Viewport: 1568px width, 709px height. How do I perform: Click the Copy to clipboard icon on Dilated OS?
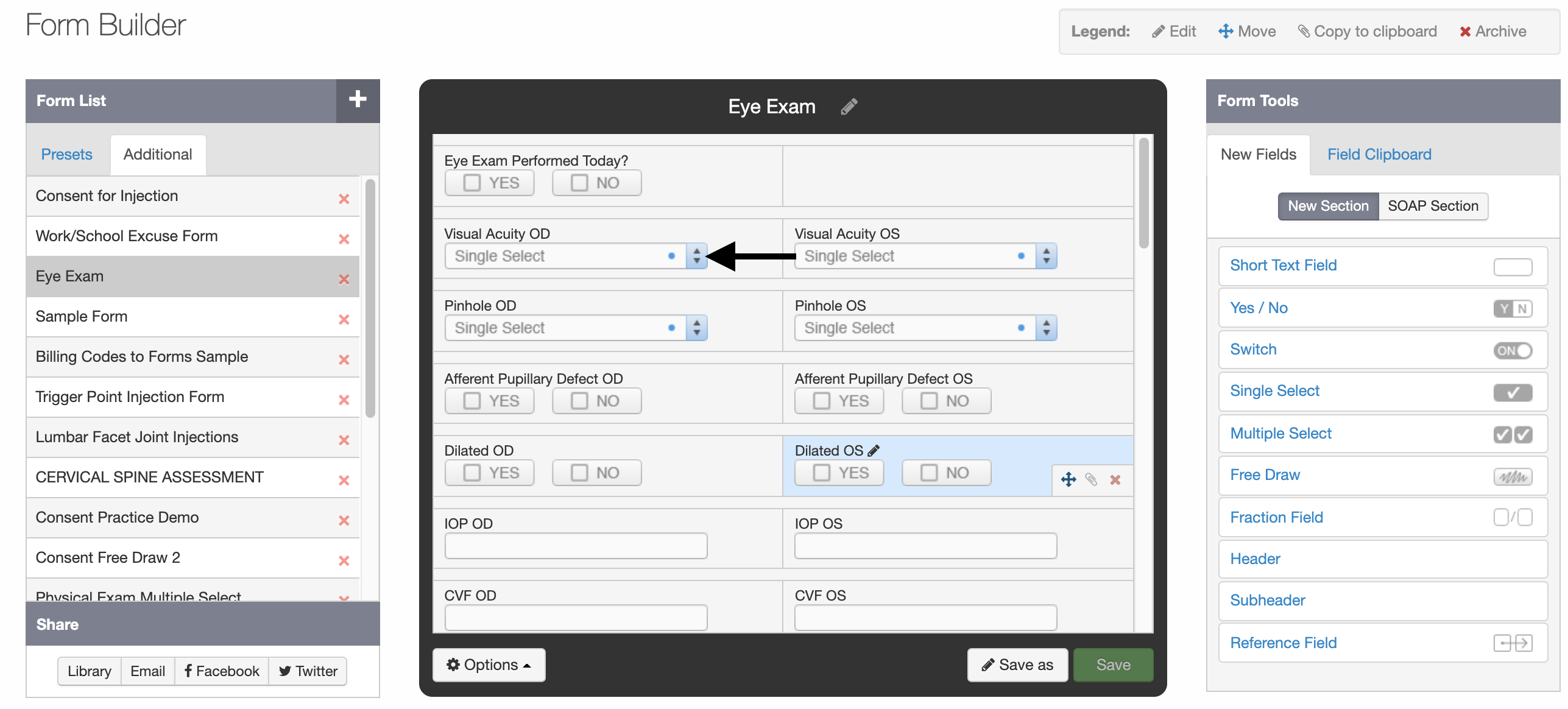[x=1091, y=480]
